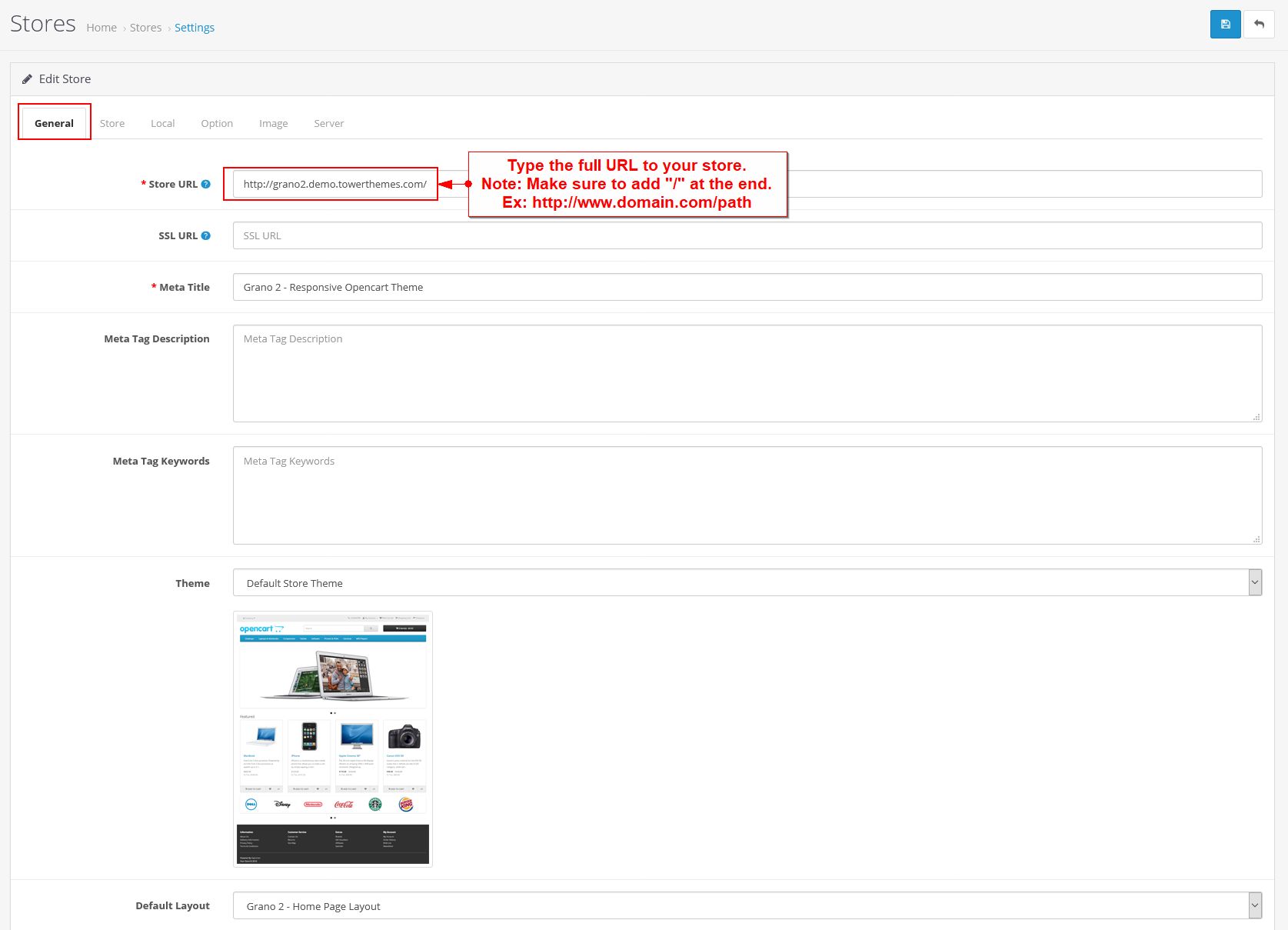Switch to the Local tab
This screenshot has width=1288, height=930.
[x=163, y=123]
